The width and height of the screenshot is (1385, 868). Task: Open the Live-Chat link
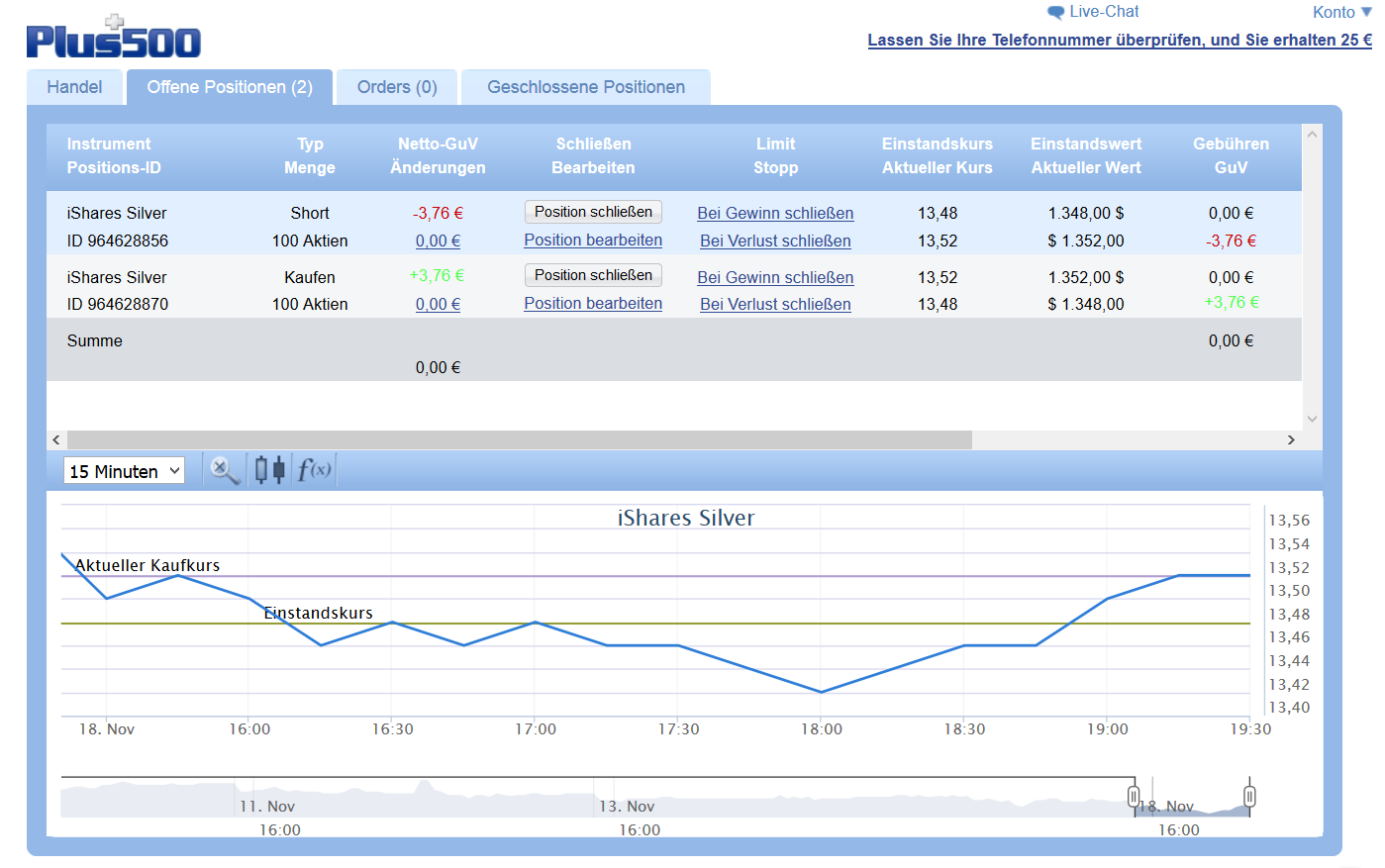tap(1104, 12)
